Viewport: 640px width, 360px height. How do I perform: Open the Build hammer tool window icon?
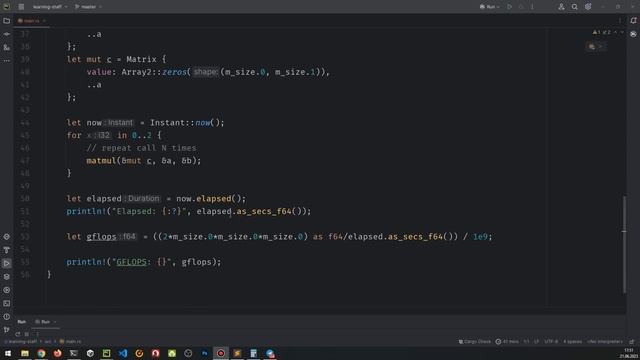coord(7,250)
